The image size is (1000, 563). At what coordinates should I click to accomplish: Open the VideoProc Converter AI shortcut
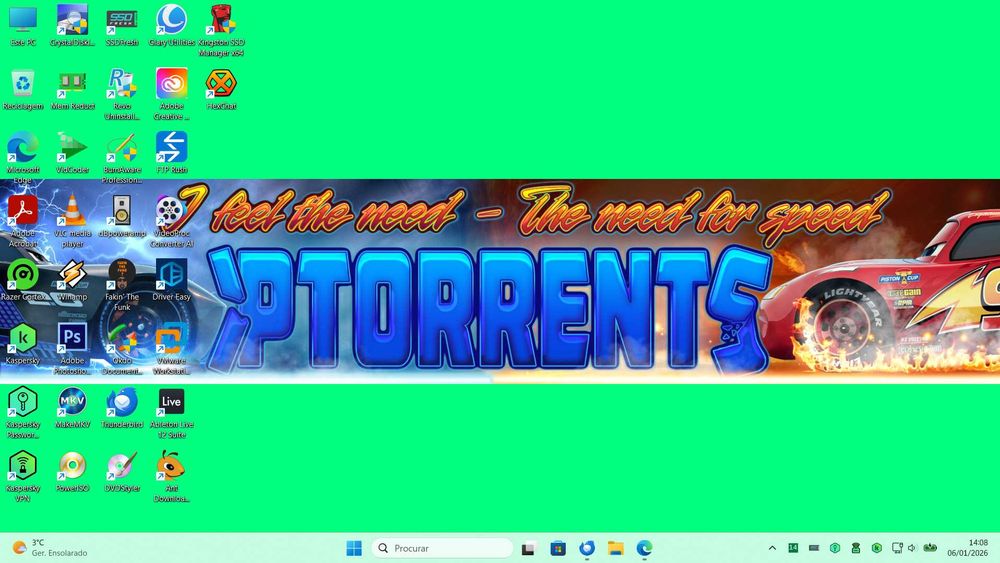tap(172, 222)
